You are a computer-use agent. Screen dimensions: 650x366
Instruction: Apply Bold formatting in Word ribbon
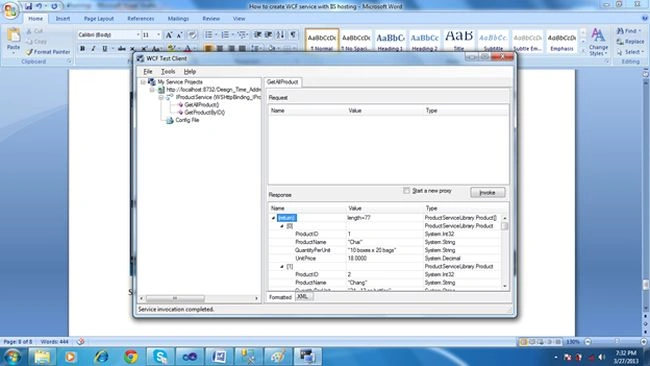tap(82, 48)
